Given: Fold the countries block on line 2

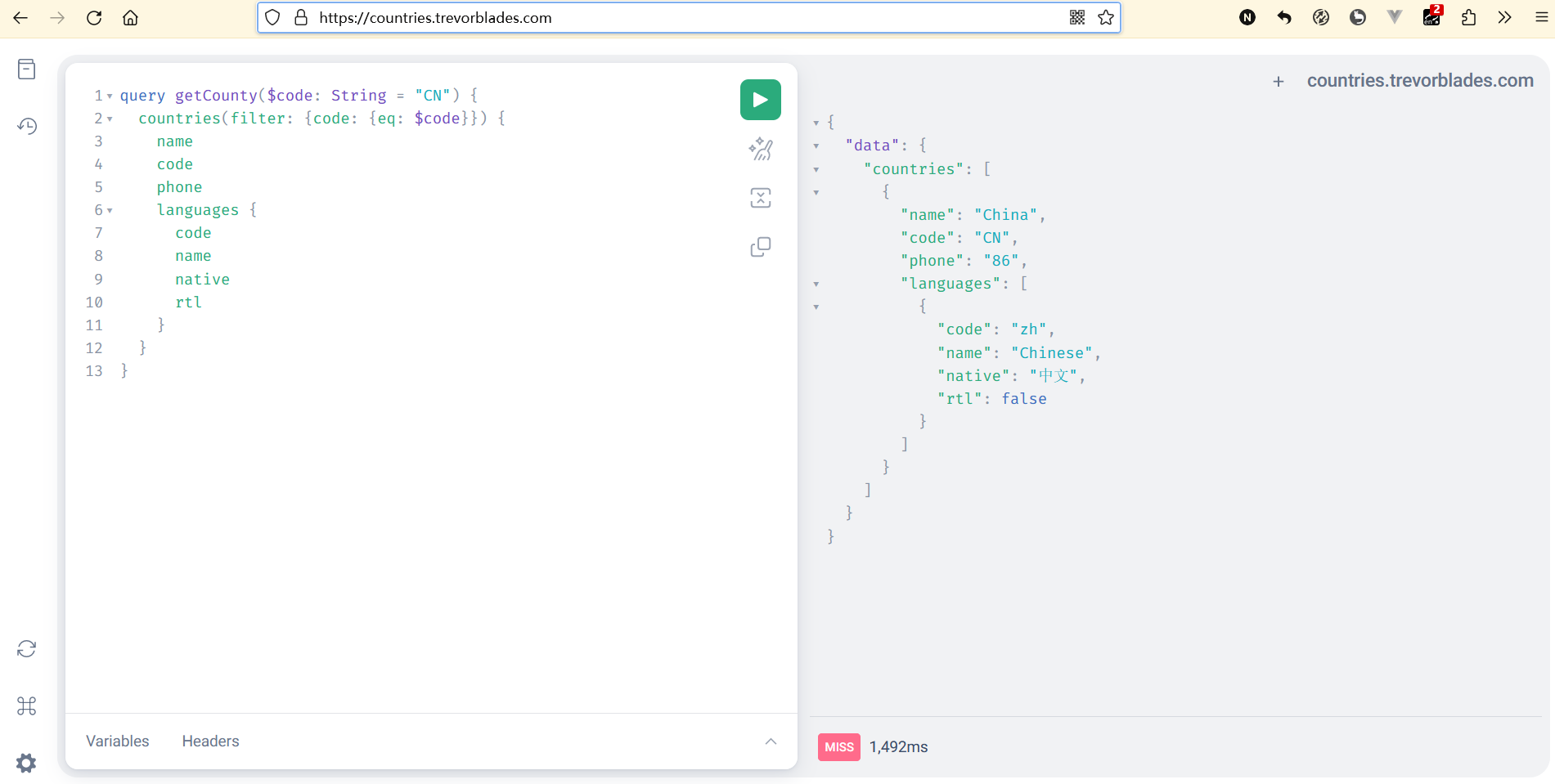Looking at the screenshot, I should 110,119.
